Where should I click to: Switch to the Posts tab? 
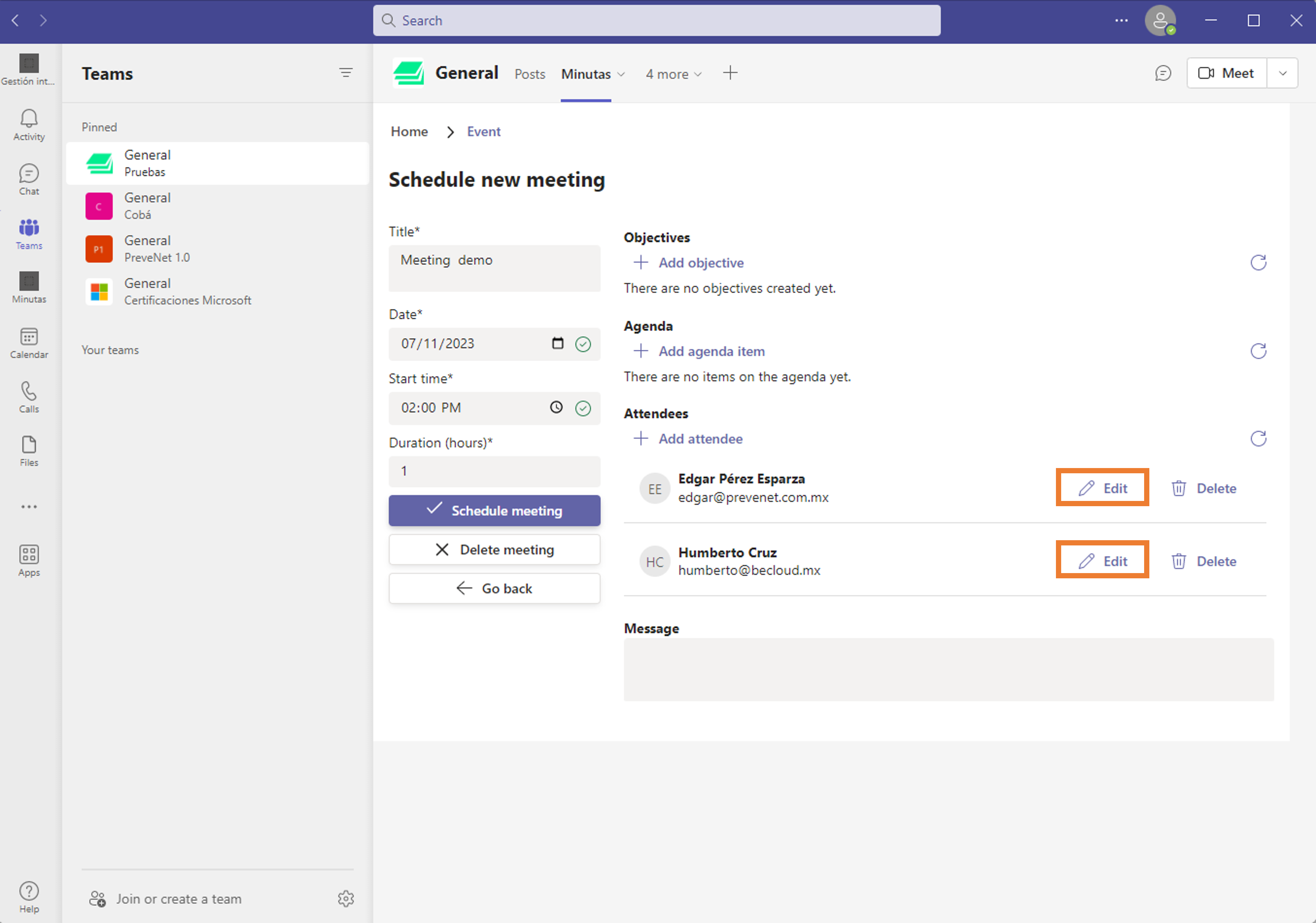pyautogui.click(x=529, y=74)
